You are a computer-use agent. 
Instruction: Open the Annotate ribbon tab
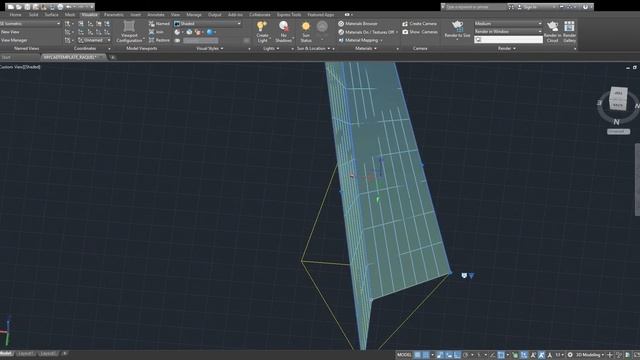(156, 15)
